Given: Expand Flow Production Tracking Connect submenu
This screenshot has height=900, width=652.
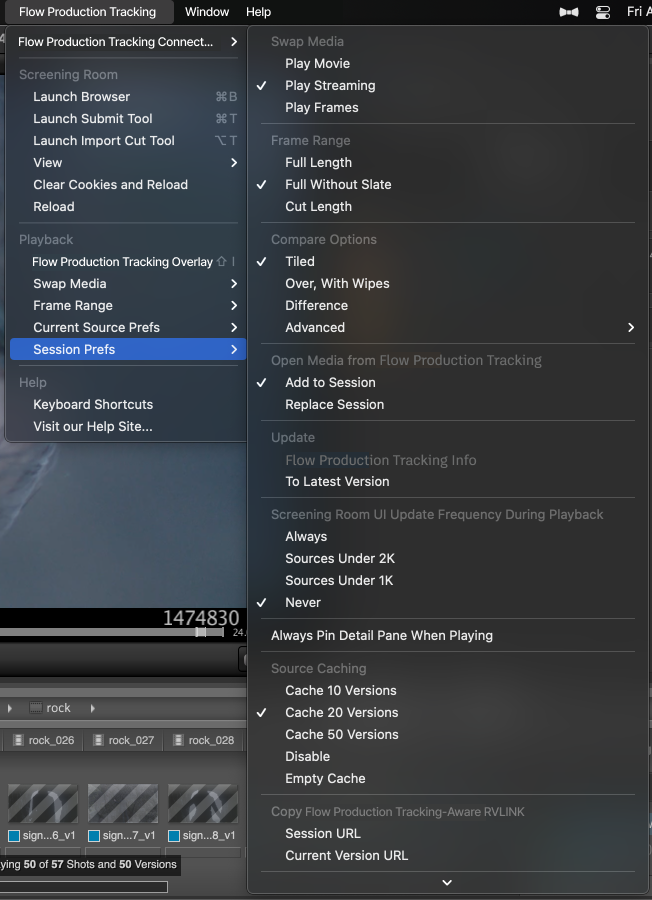Looking at the screenshot, I should coord(127,41).
